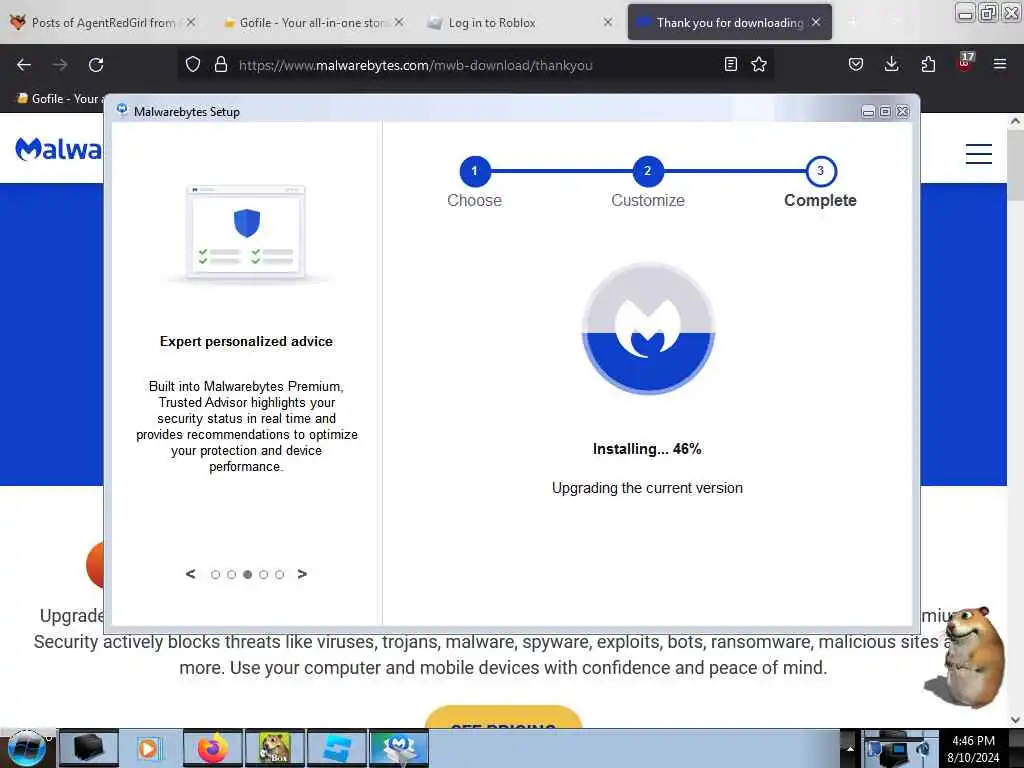The image size is (1024, 768).
Task: Switch to Posts of AgentRedGirl tab
Action: pyautogui.click(x=103, y=22)
